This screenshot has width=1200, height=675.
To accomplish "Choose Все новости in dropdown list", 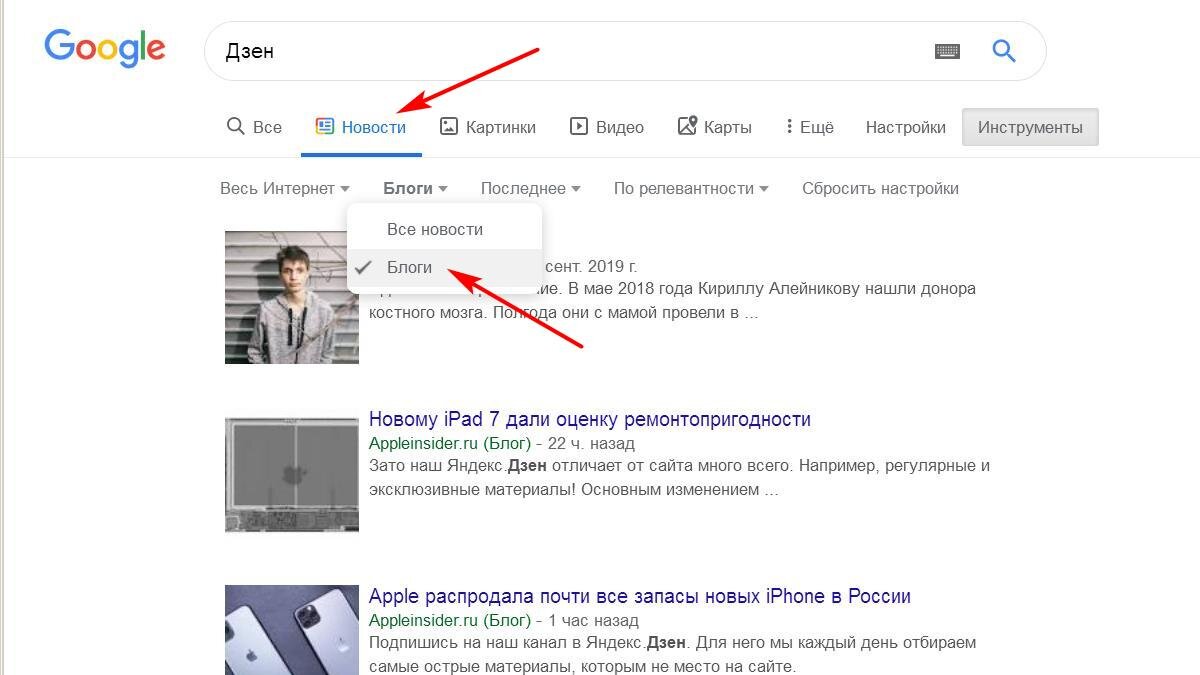I will [444, 229].
